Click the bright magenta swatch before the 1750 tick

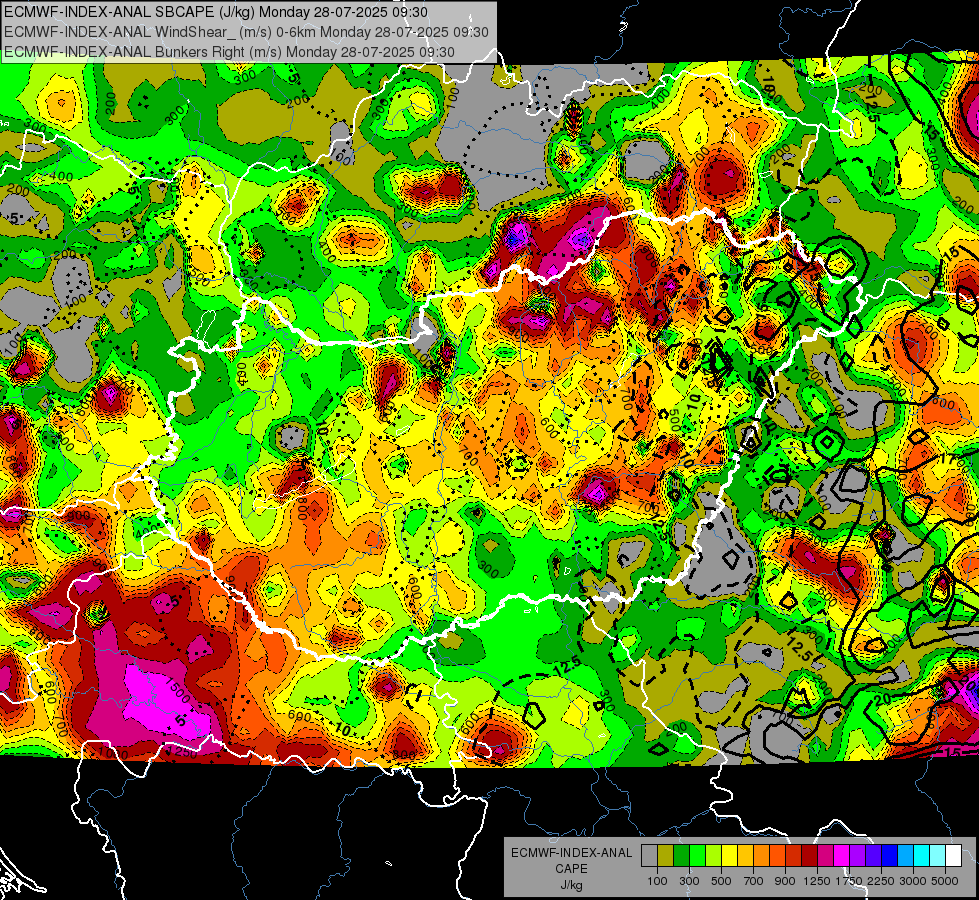pos(842,855)
